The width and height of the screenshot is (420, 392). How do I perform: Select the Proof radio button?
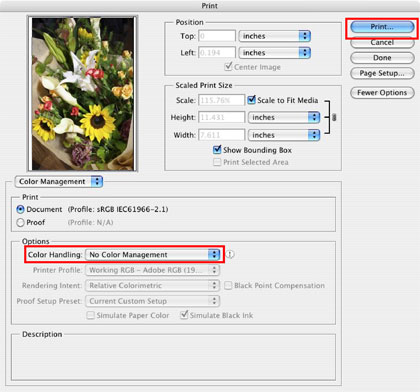click(x=20, y=222)
